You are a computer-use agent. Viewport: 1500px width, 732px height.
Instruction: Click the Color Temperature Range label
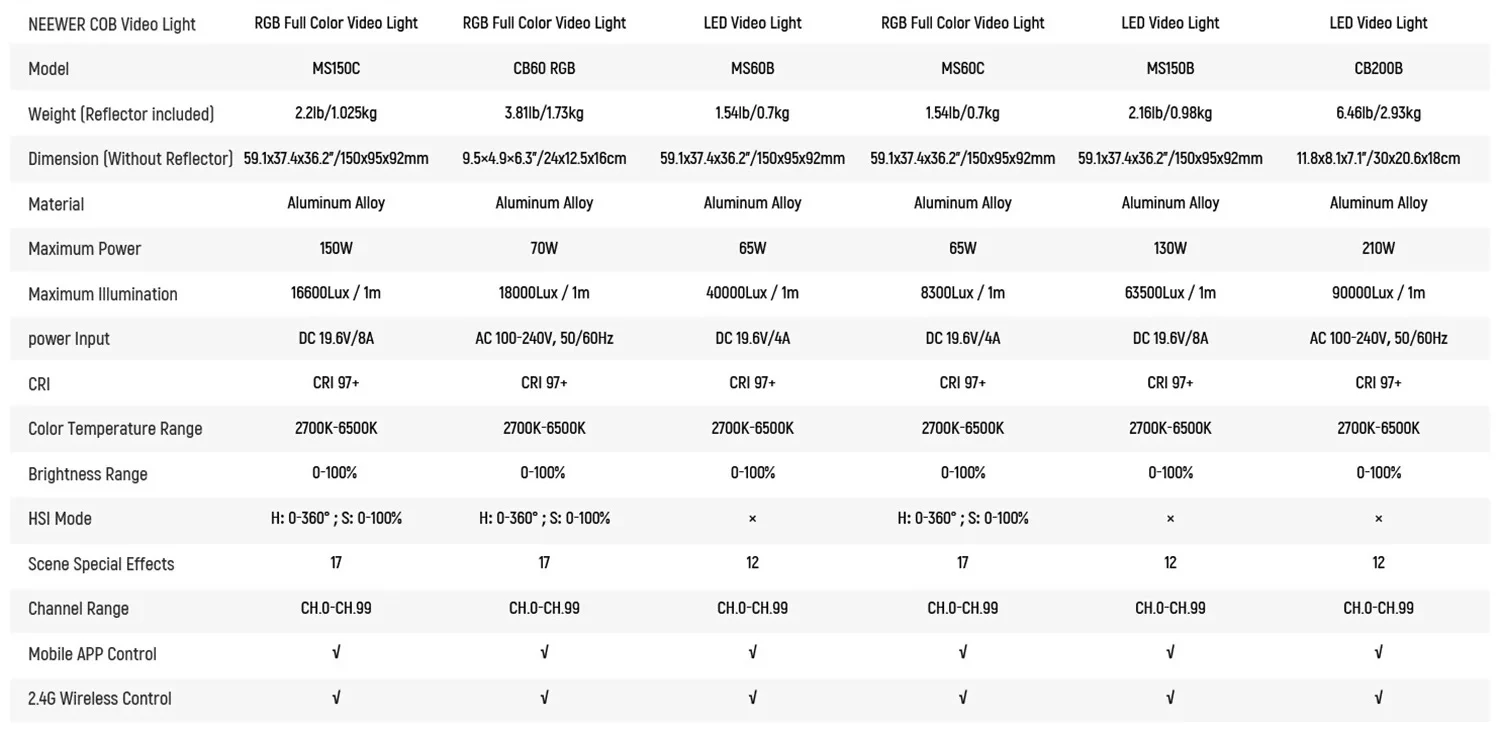(115, 429)
